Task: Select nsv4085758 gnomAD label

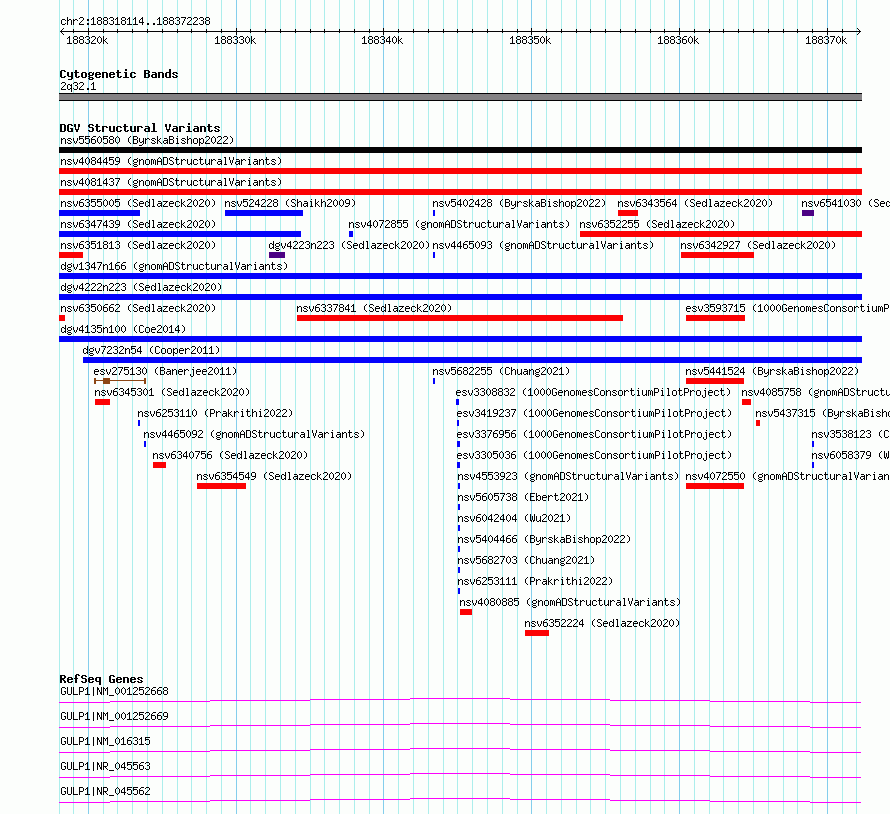Action: [816, 392]
